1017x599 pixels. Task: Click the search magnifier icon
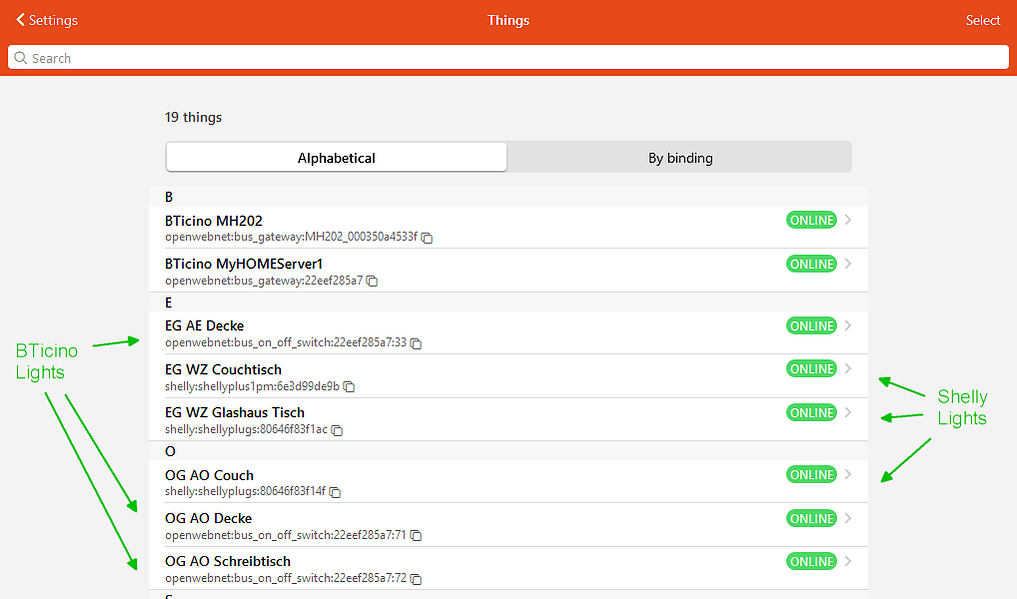21,58
